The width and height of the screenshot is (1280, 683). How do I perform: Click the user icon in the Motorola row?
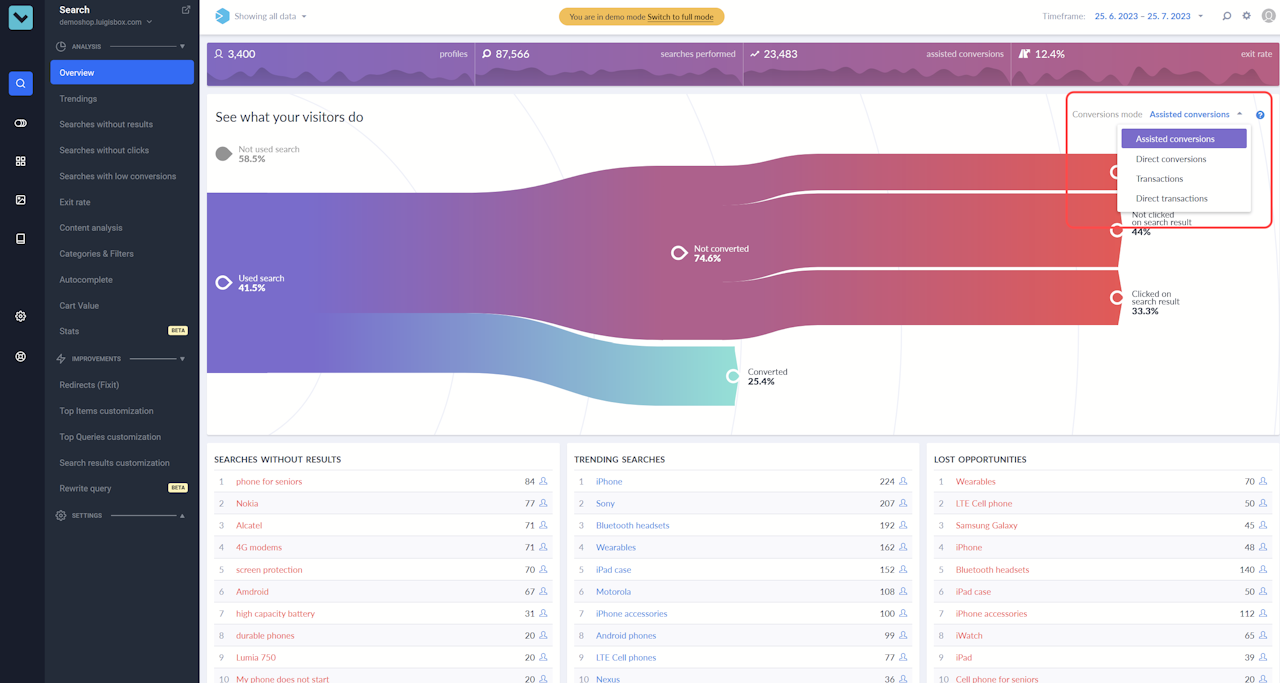pos(903,591)
